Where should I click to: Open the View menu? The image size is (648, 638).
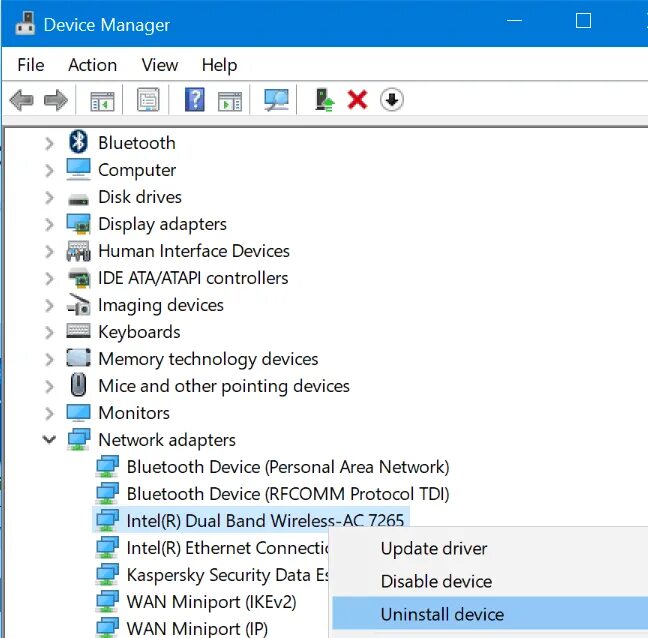coord(160,65)
